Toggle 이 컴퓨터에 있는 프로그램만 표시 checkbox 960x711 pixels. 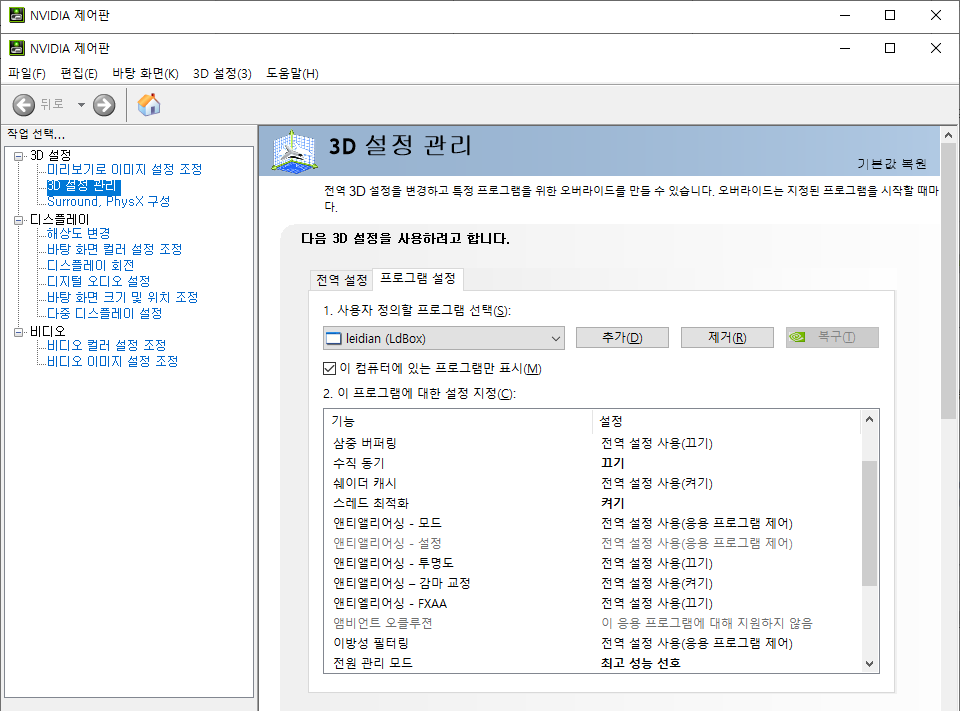tap(329, 368)
